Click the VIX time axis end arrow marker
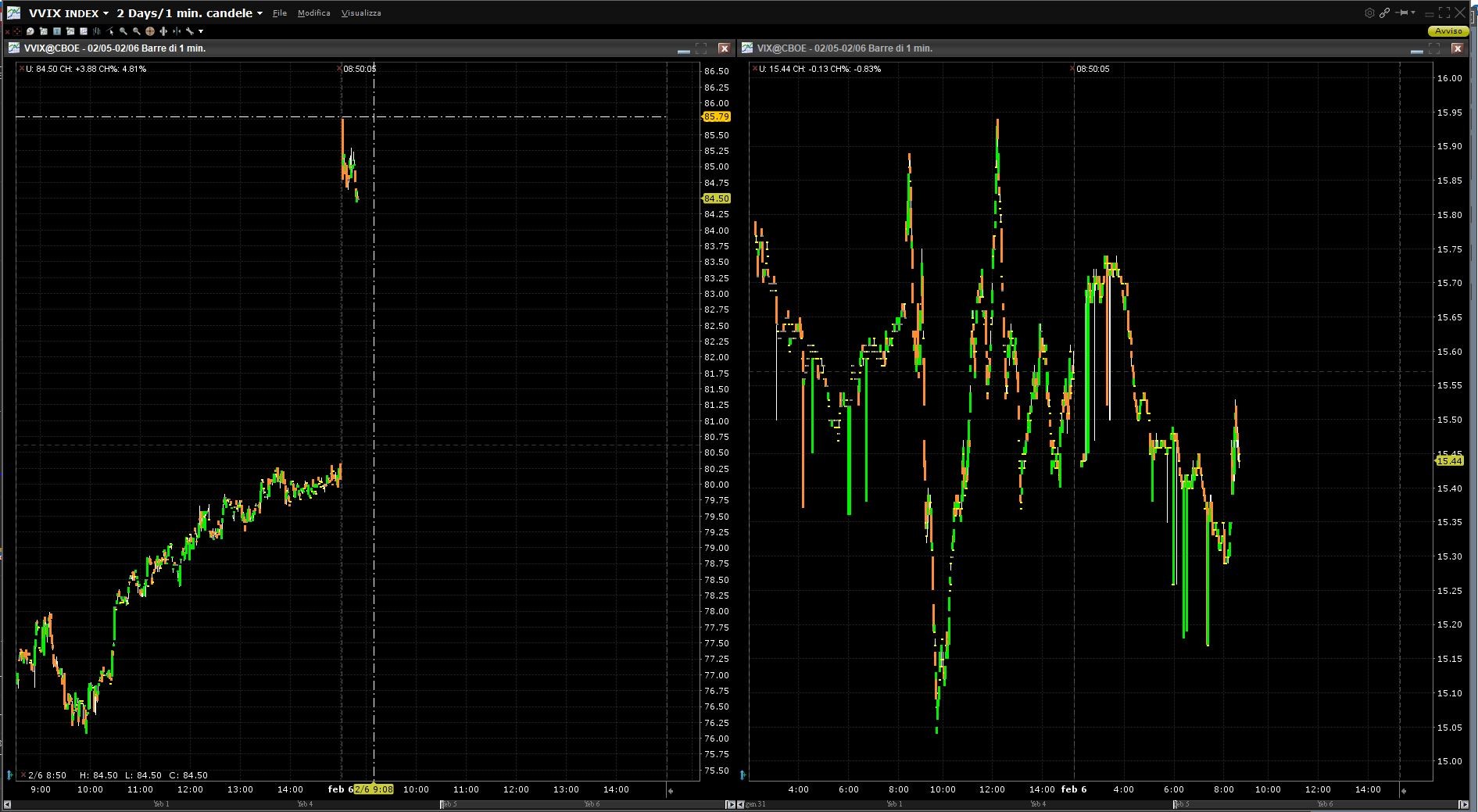Viewport: 1478px width, 812px height. coord(1404,791)
